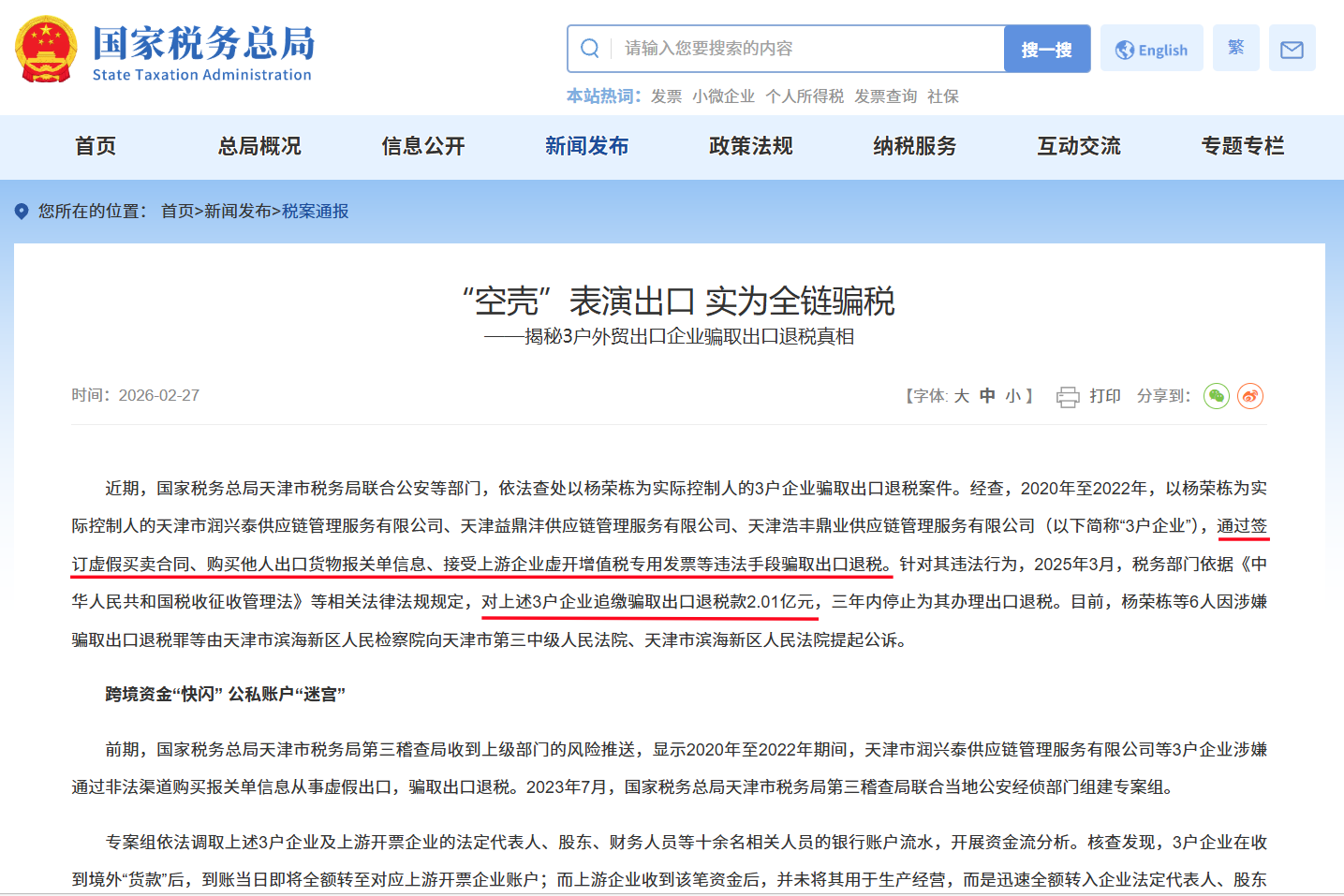Click the location pin breadcrumb icon
The height and width of the screenshot is (896, 1344).
(22, 211)
